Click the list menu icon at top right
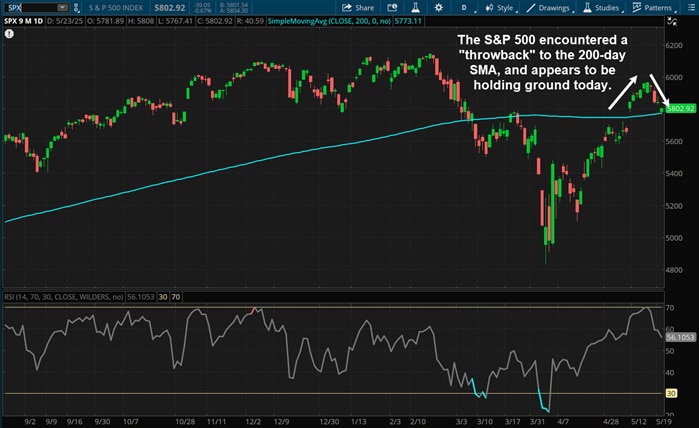This screenshot has height=428, width=699. pos(691,8)
